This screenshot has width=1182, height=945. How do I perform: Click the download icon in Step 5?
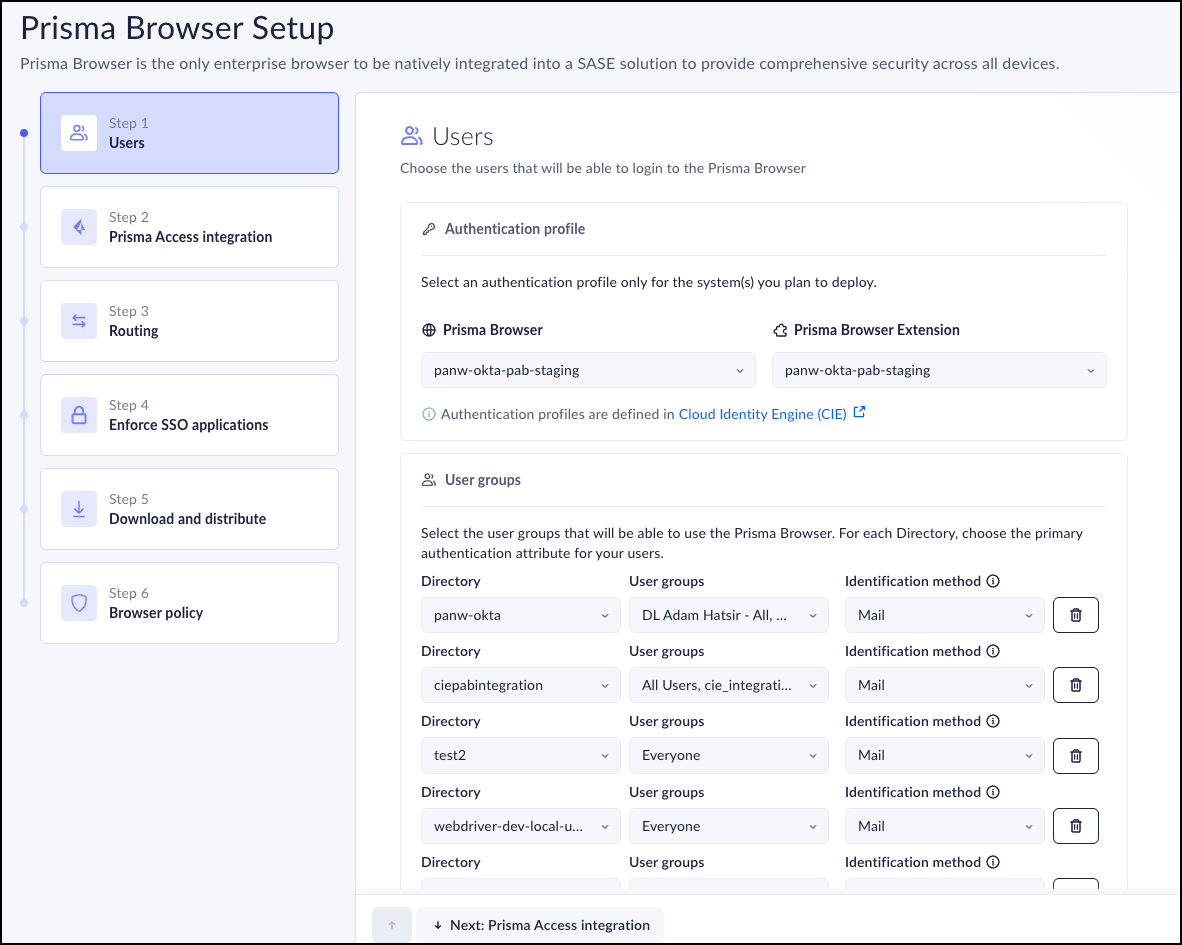pos(79,509)
